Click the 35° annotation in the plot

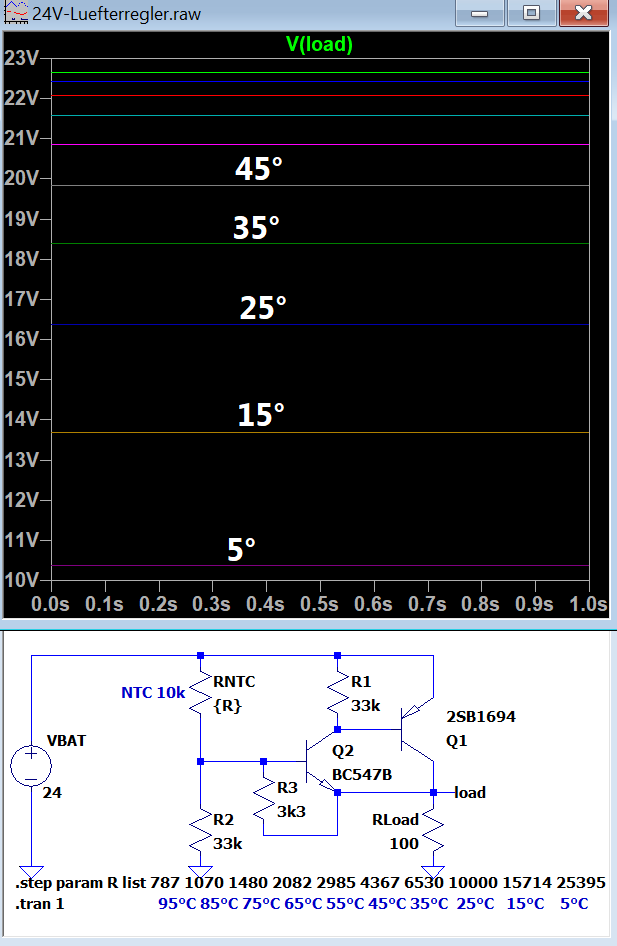tap(256, 227)
